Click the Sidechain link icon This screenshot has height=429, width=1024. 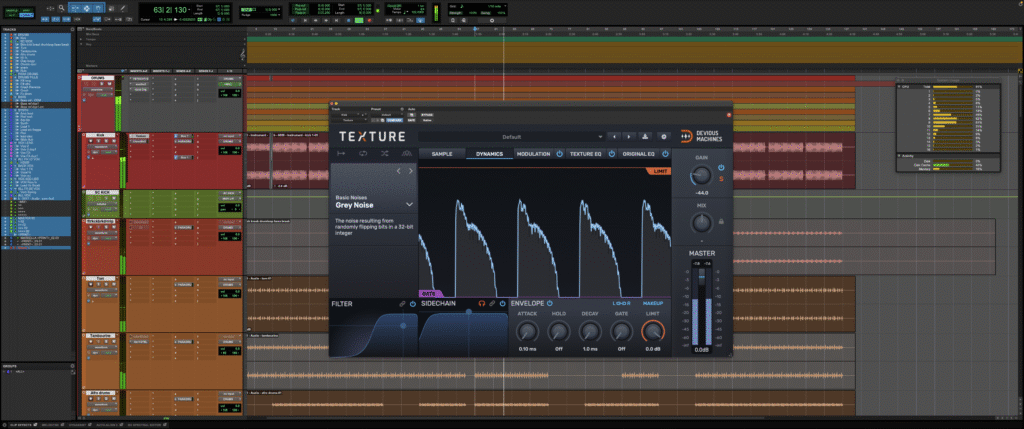(492, 304)
